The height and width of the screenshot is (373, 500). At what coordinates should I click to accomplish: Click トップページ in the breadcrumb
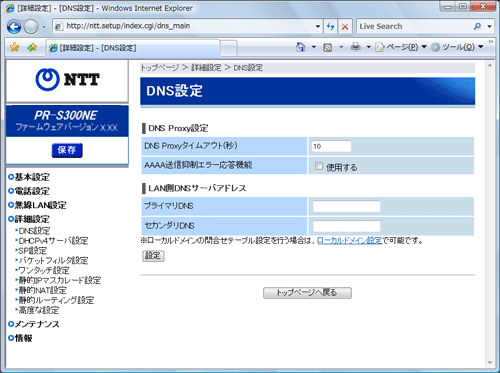coord(160,68)
